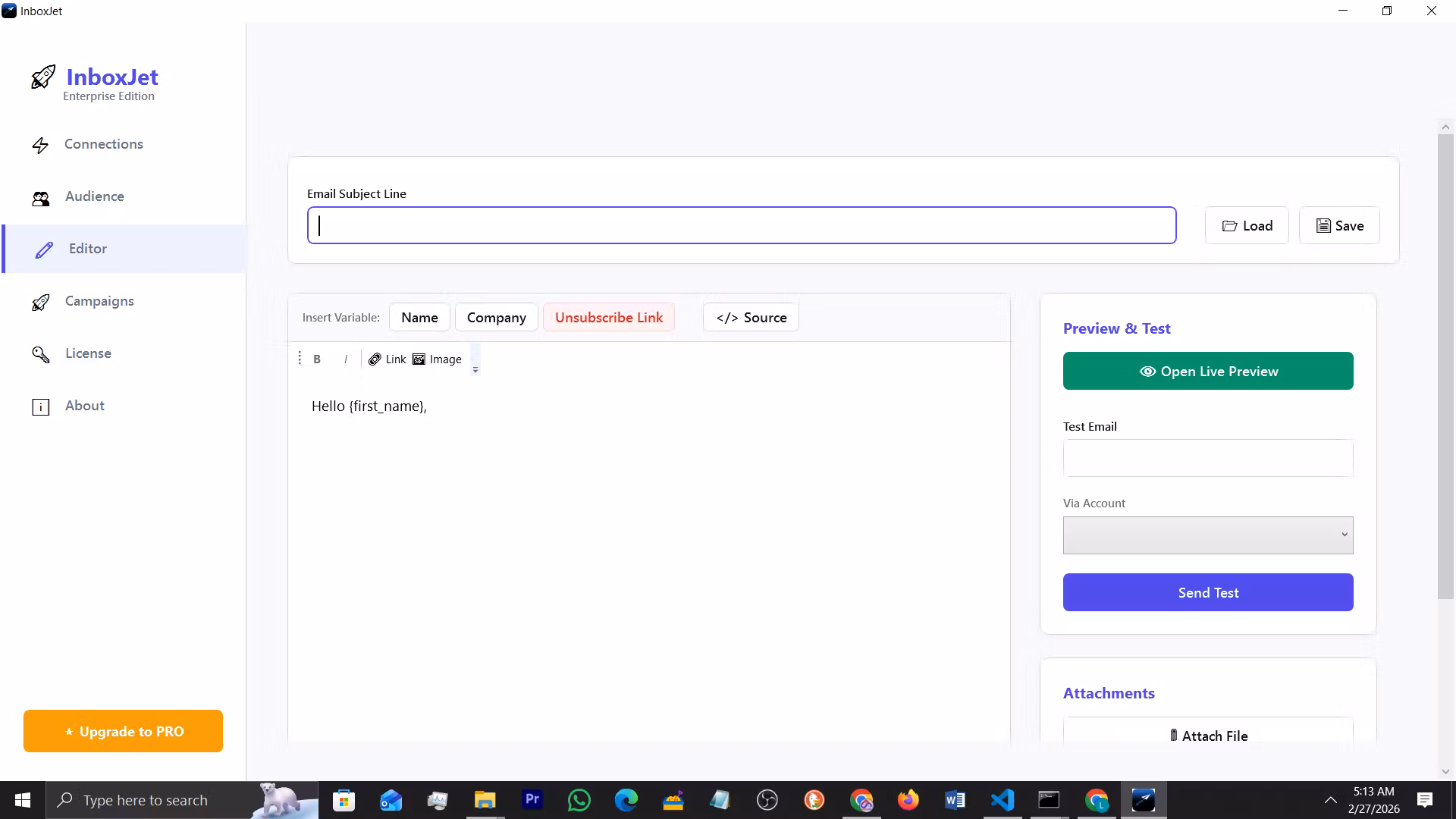Open the Command Prompt from the taskbar
1456x819 pixels.
click(x=1049, y=800)
